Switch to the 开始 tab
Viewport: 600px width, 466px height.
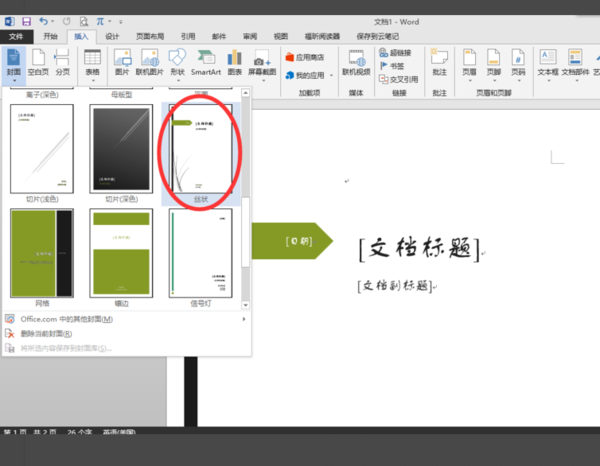pos(50,36)
